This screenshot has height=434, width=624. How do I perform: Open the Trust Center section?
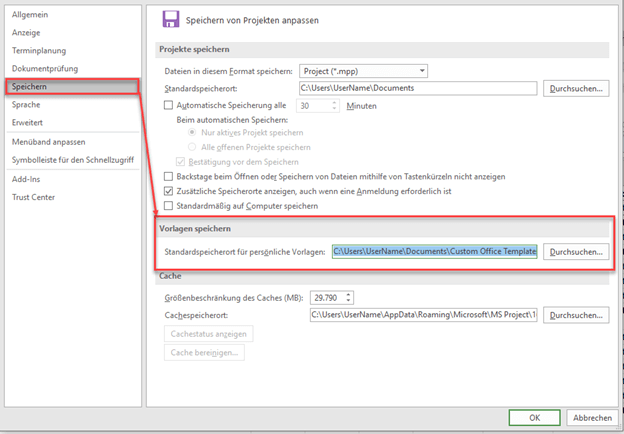click(33, 197)
